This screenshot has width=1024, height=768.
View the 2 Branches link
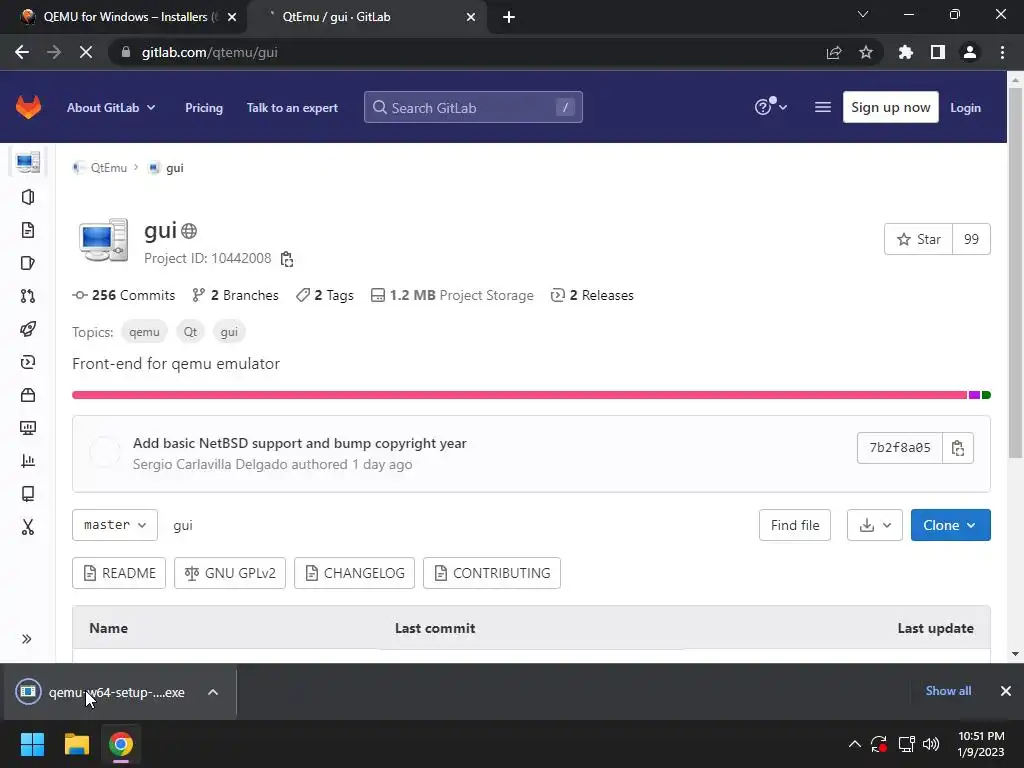[236, 295]
